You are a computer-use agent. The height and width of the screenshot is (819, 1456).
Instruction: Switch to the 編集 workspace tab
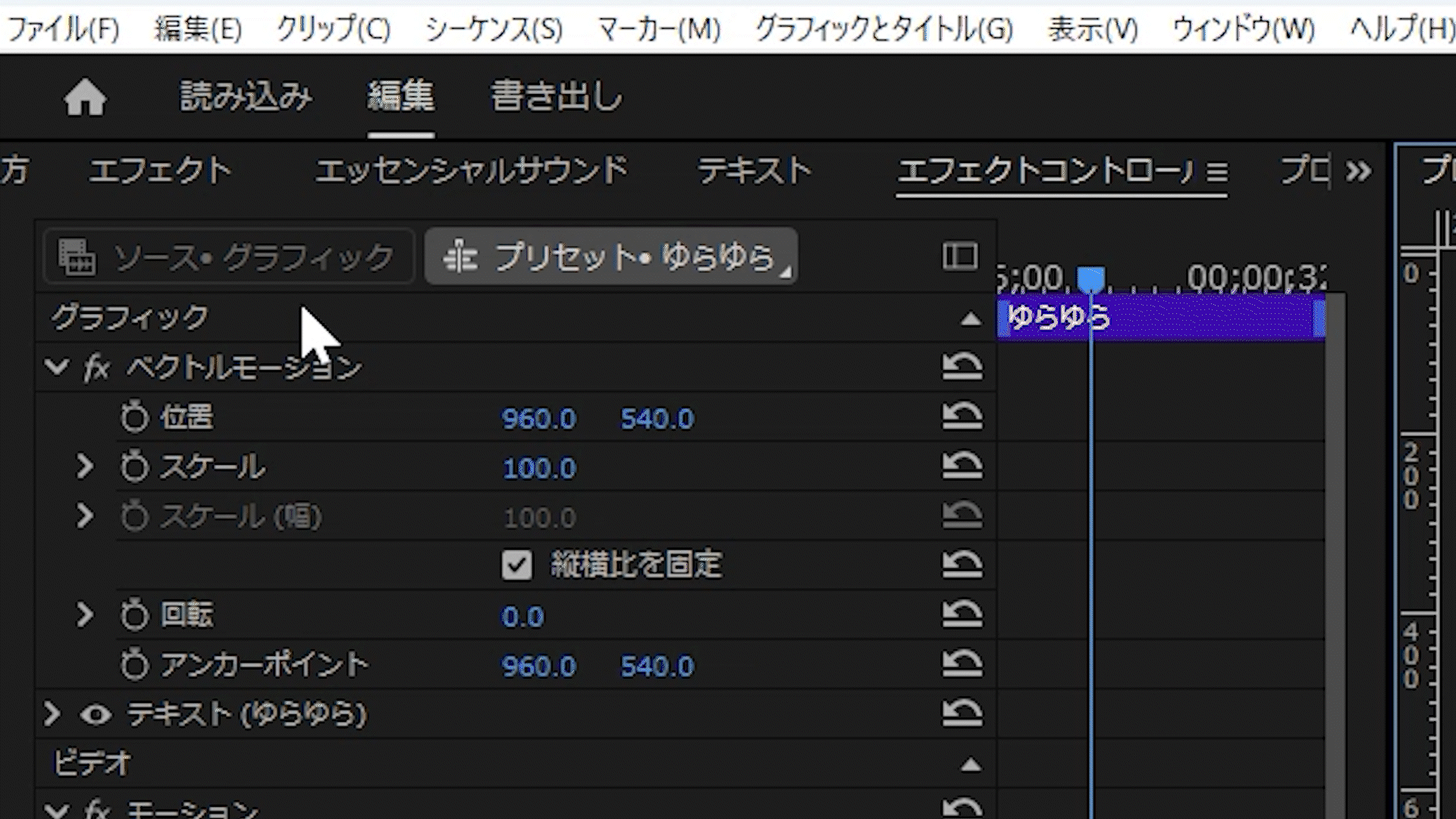[x=401, y=97]
